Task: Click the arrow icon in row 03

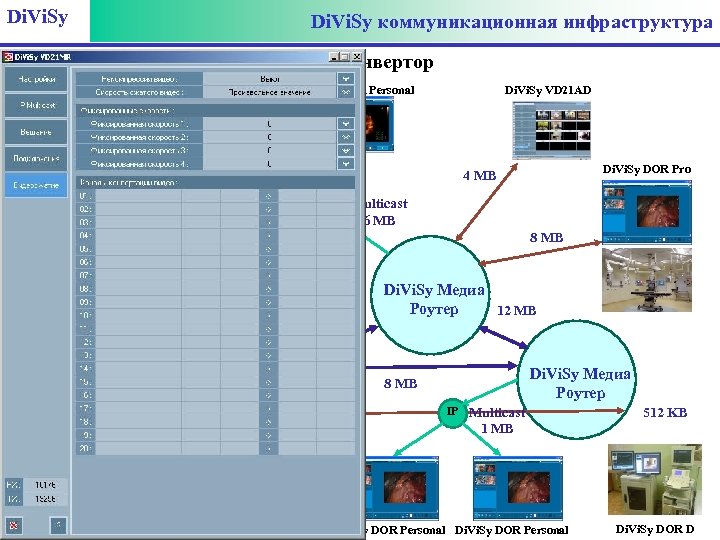Action: [x=269, y=223]
